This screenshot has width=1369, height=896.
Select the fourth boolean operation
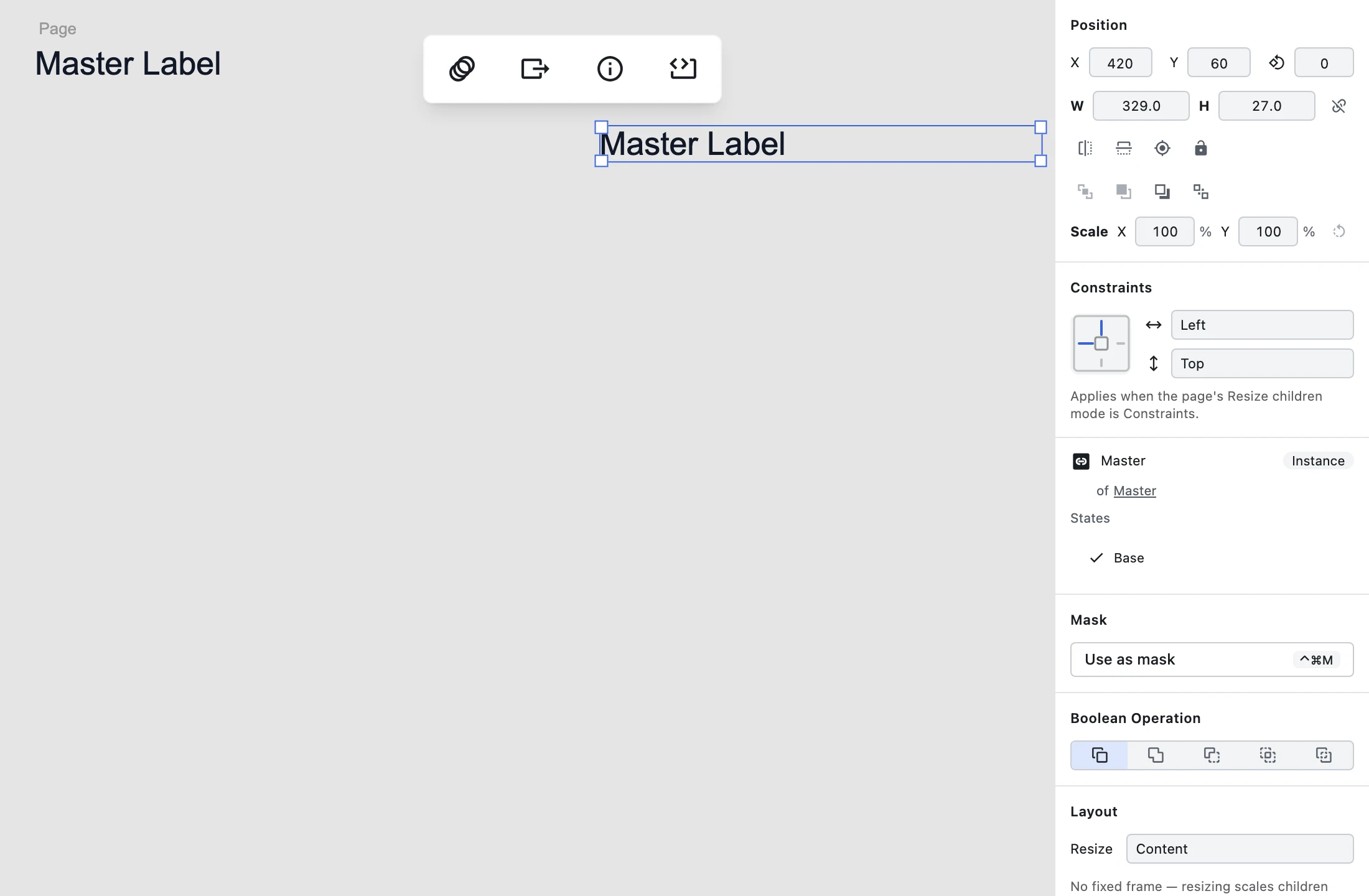coord(1268,755)
